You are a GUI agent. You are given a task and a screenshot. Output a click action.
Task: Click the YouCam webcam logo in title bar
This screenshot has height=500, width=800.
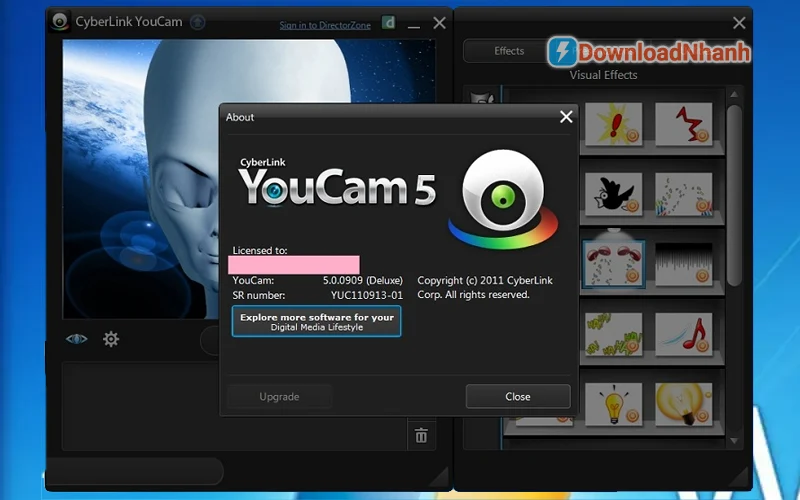pos(60,21)
